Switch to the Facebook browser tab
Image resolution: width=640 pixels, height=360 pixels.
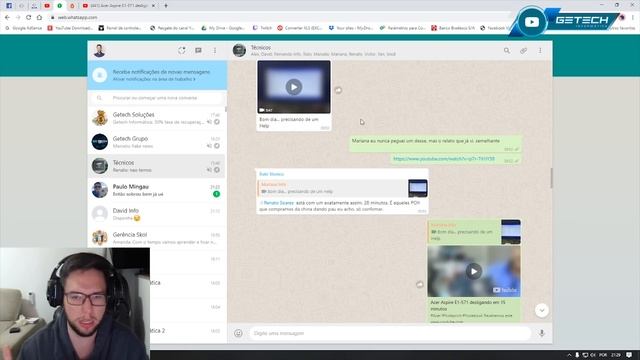click(9, 6)
